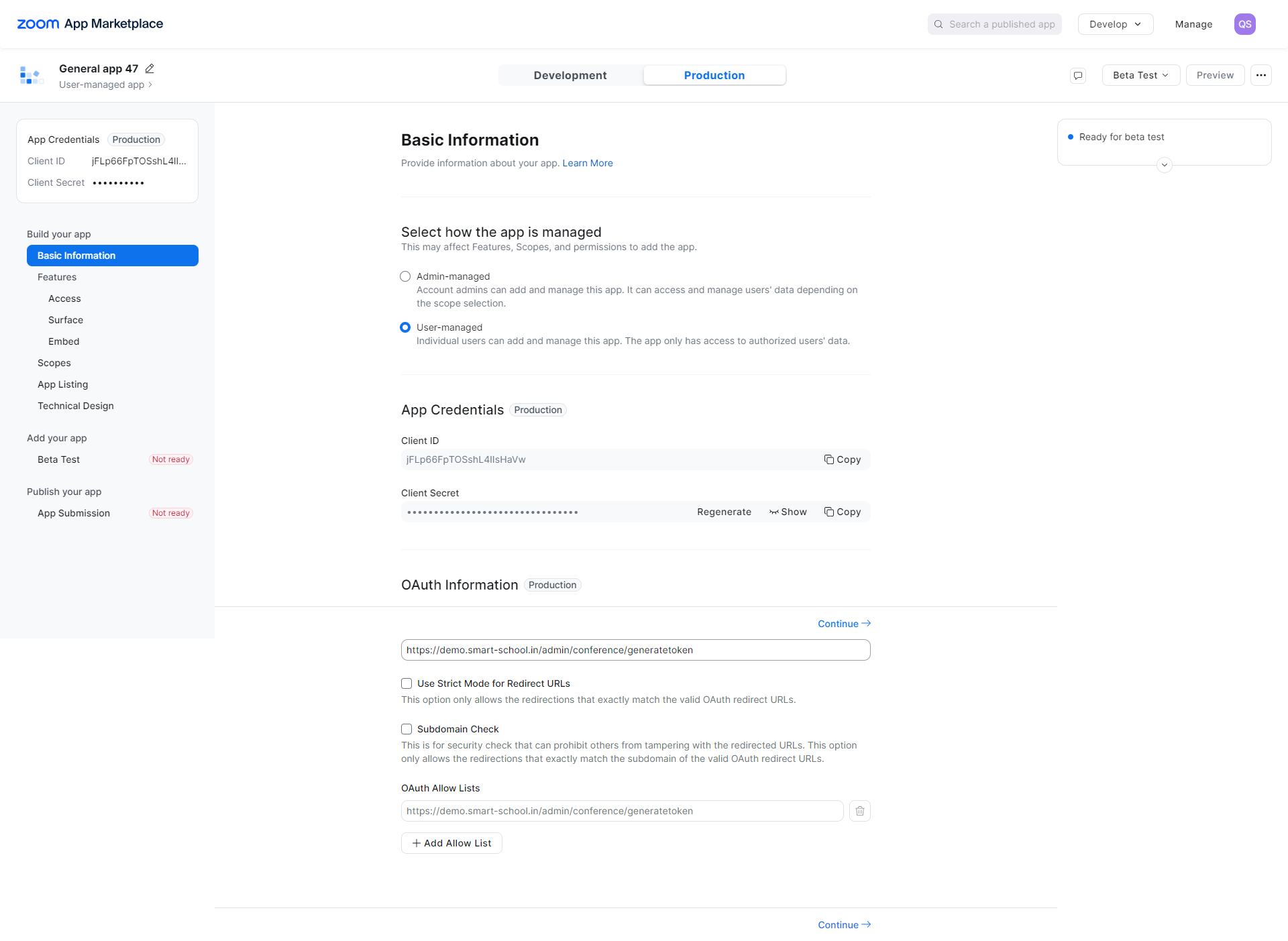The height and width of the screenshot is (941, 1288).
Task: Copy the Client Secret
Action: coord(843,511)
